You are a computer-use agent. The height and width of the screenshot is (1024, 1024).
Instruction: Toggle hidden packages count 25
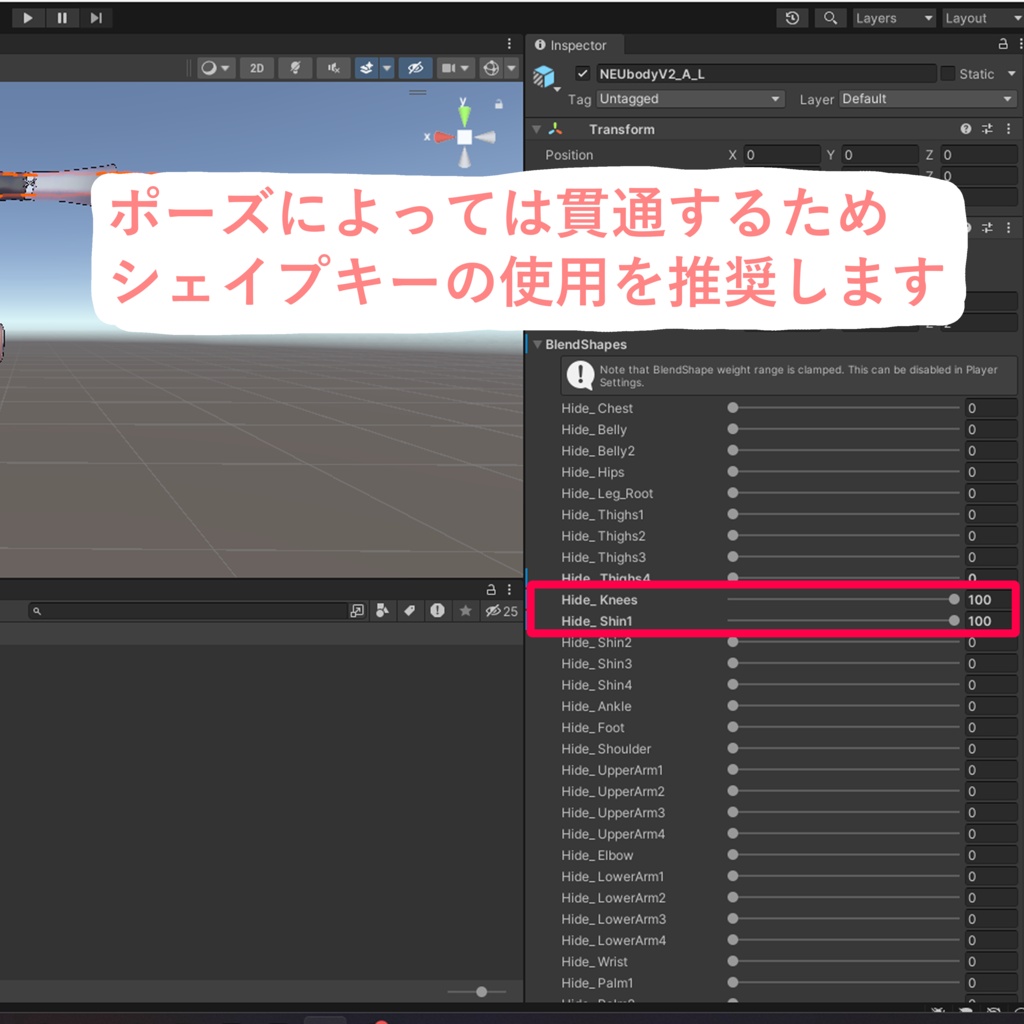tap(502, 611)
